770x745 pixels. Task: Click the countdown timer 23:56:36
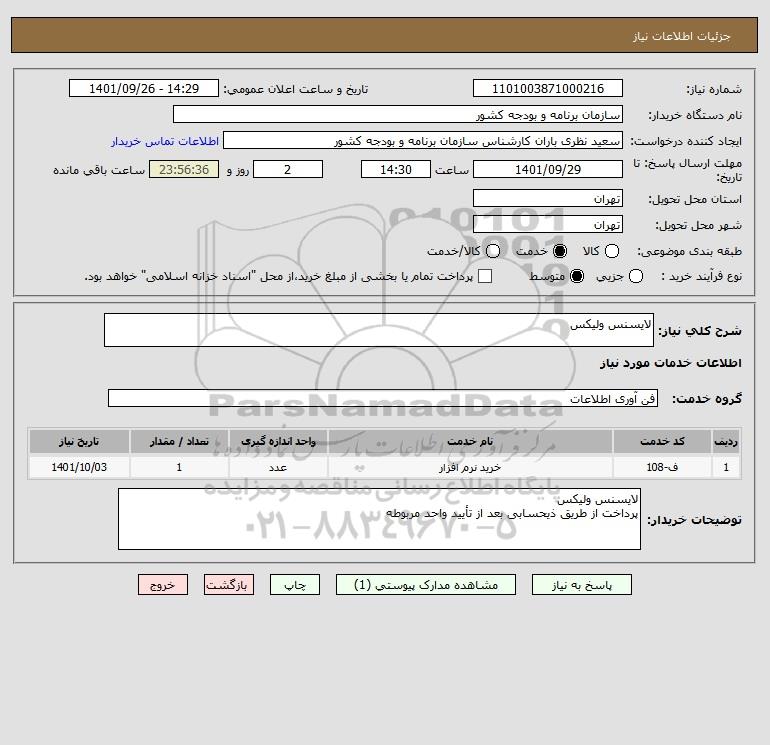pyautogui.click(x=184, y=169)
